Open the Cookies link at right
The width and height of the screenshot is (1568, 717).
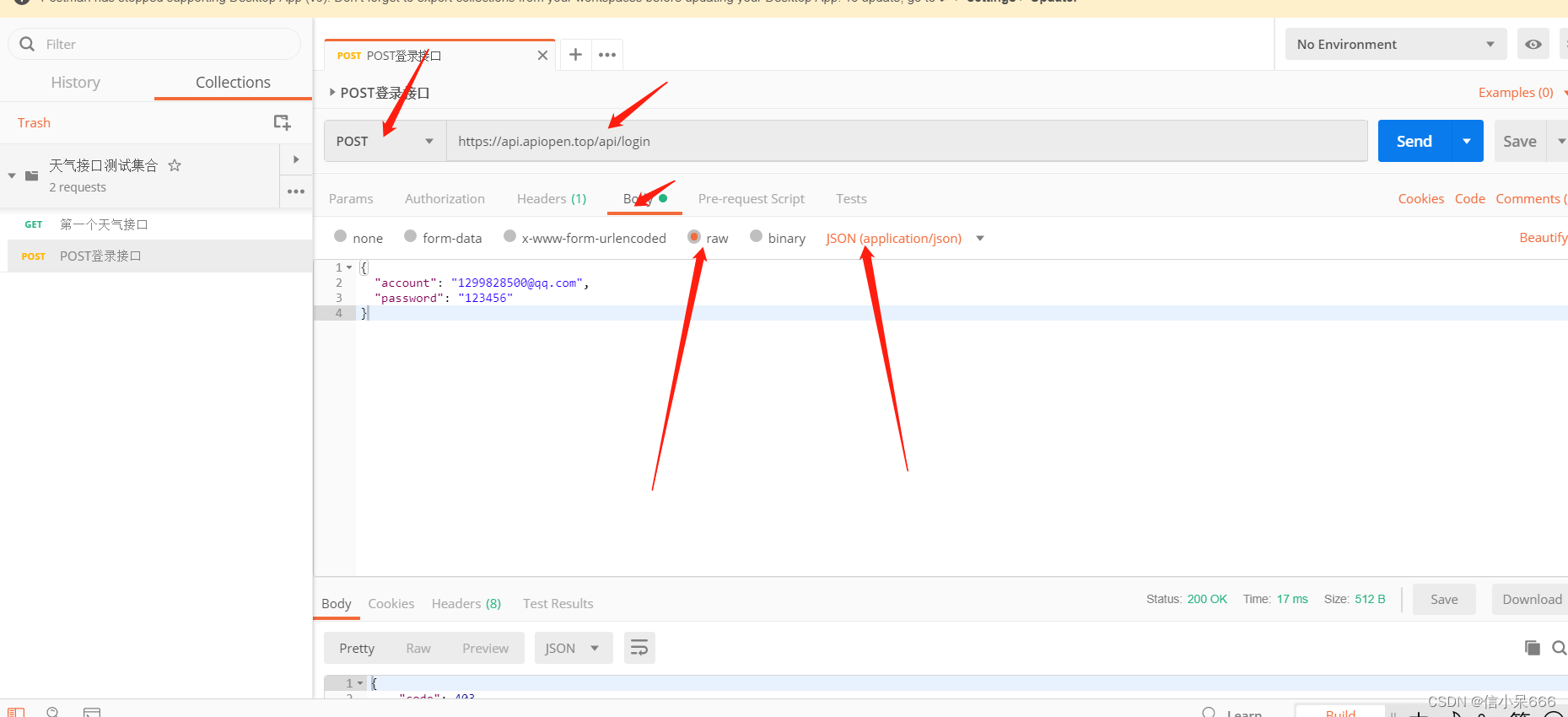click(x=1421, y=199)
